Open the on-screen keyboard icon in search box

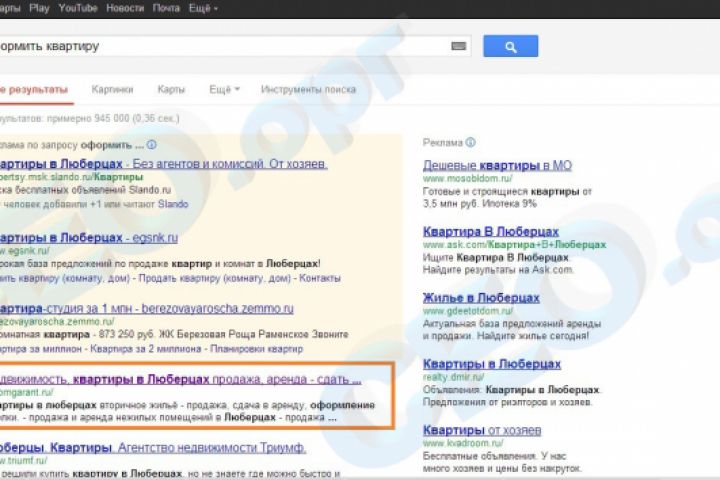(x=458, y=46)
